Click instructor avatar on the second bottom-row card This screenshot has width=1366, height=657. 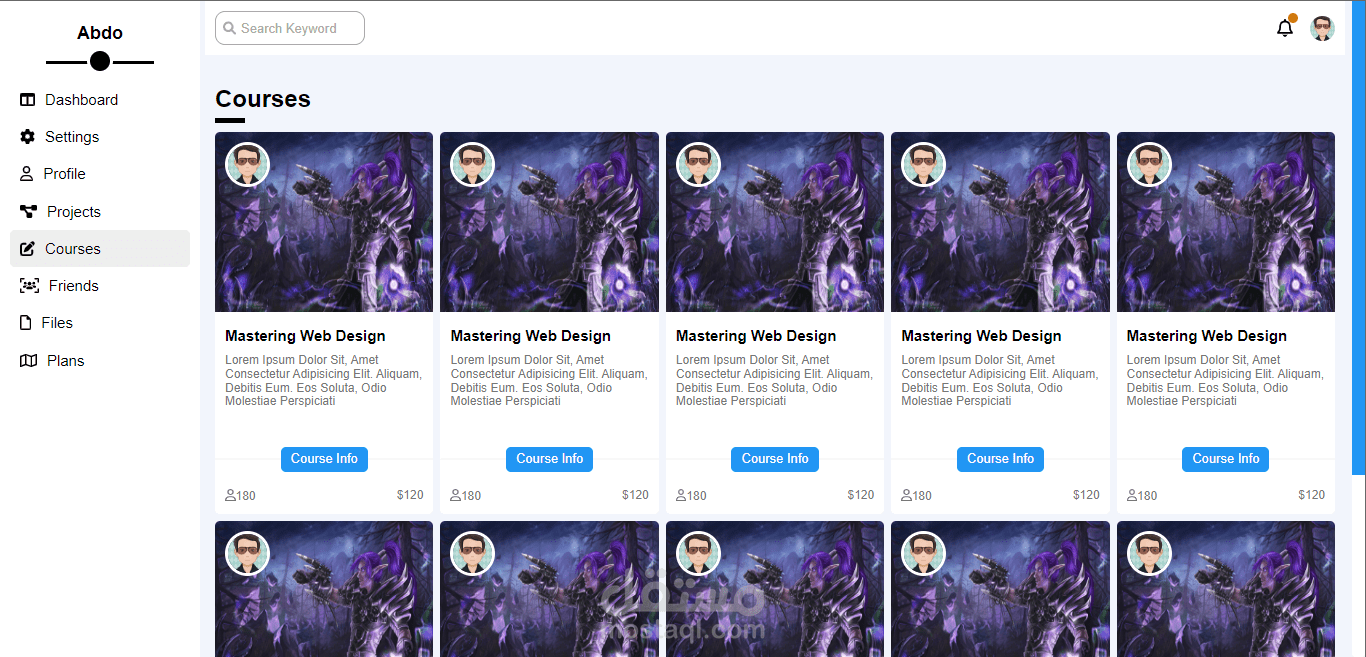(x=473, y=553)
